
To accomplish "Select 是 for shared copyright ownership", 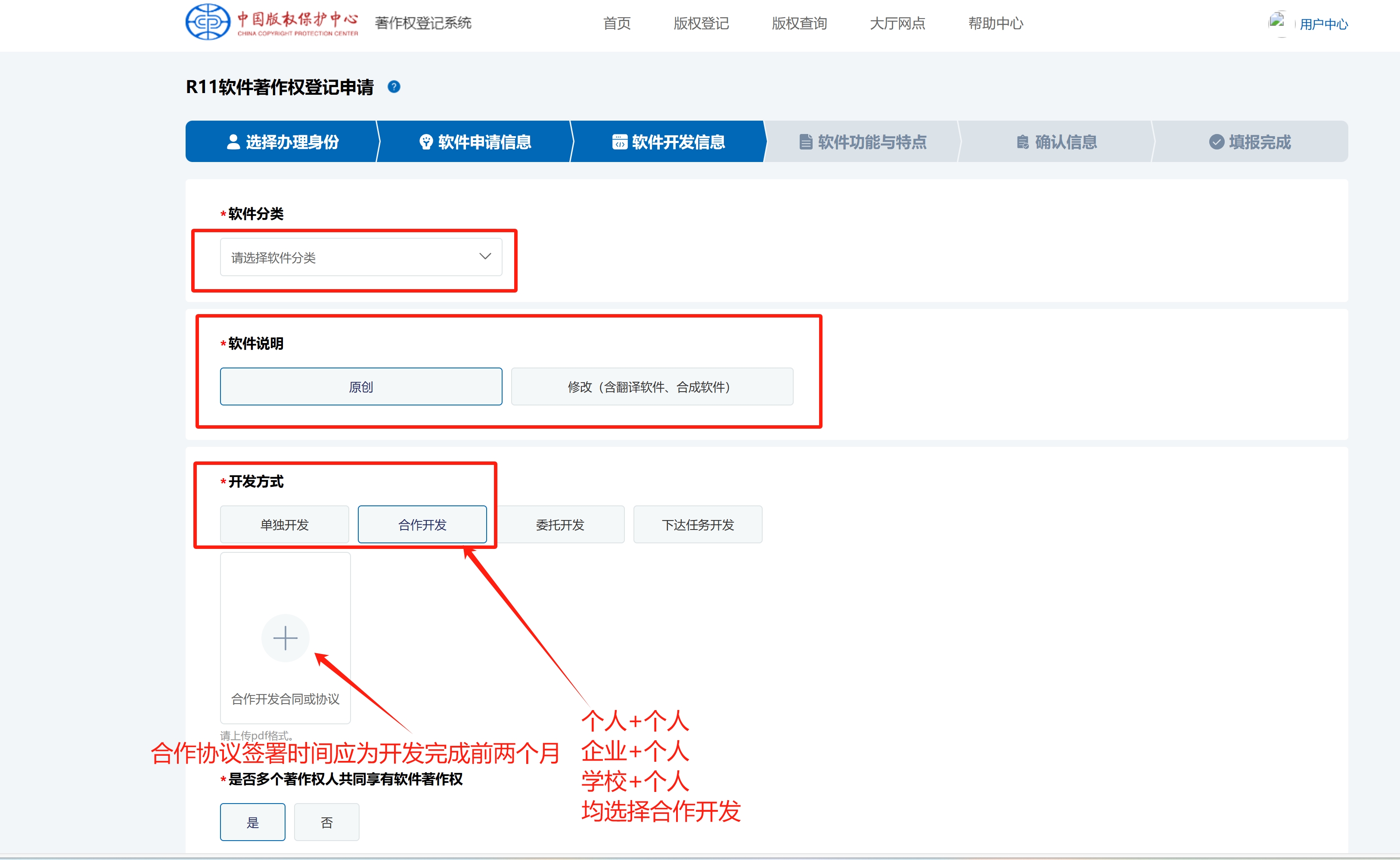I will [x=252, y=822].
